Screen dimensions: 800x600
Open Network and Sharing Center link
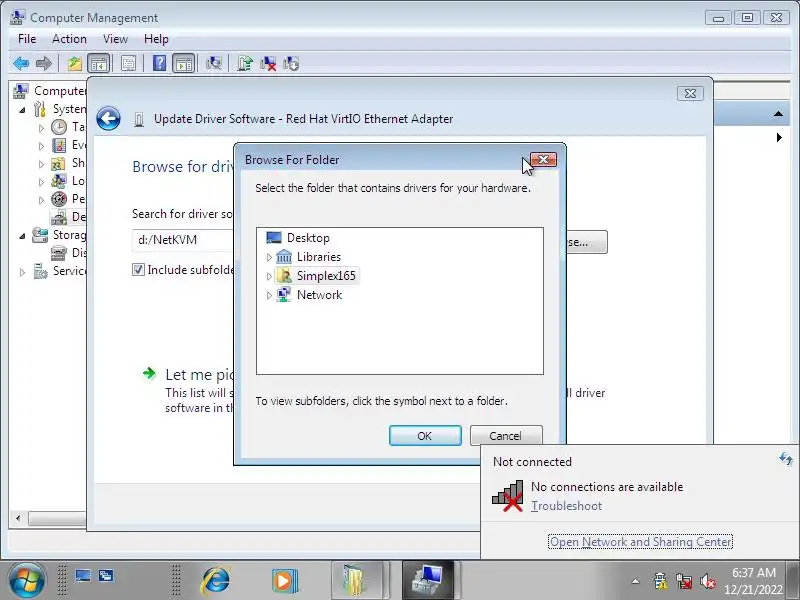640,541
